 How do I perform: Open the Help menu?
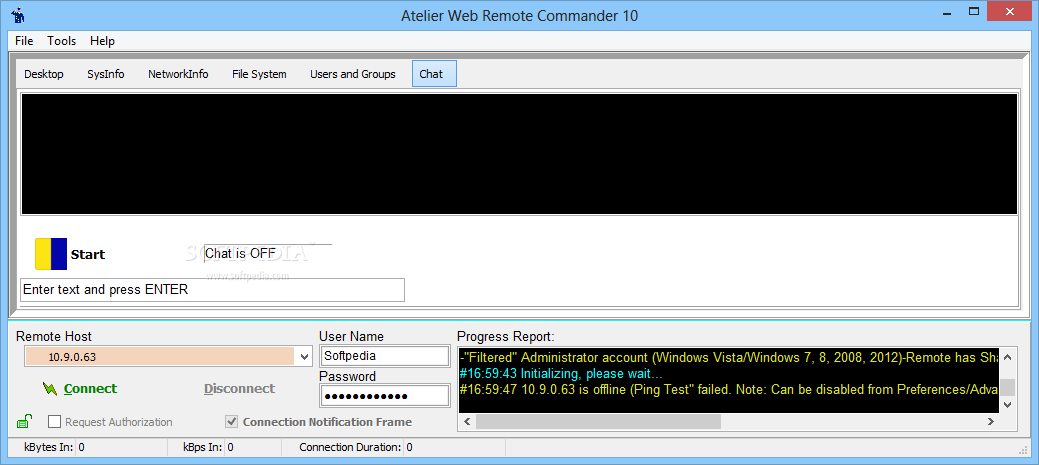pos(102,41)
